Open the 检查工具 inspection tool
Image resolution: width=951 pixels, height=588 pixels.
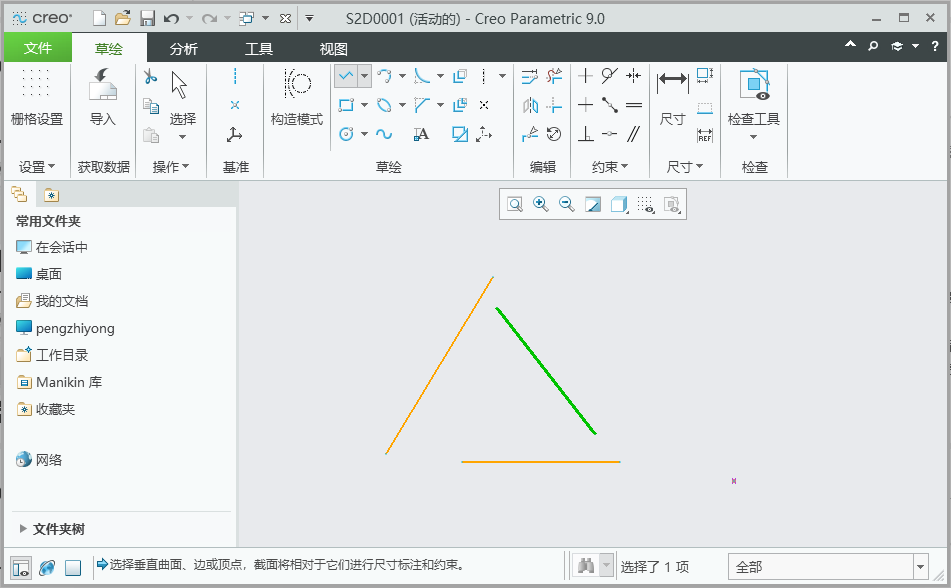coord(753,95)
